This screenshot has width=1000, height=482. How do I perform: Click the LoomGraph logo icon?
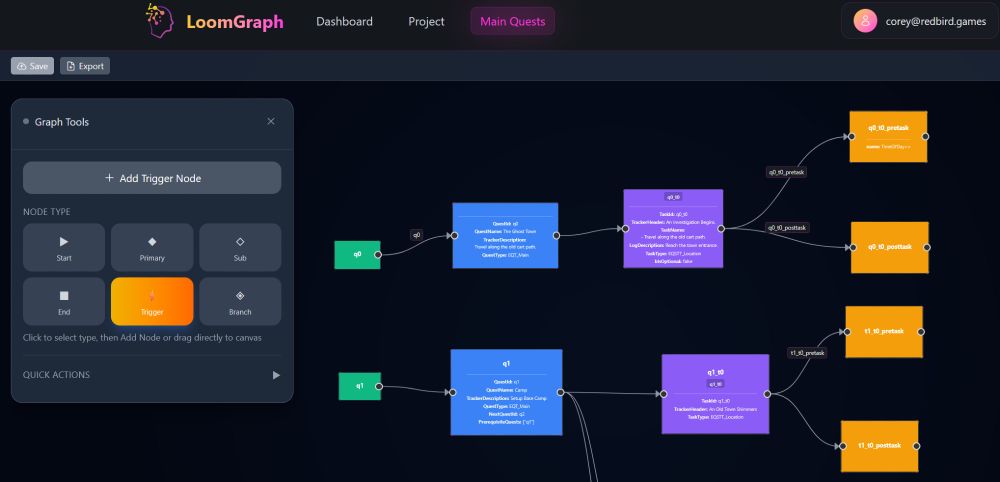[x=160, y=20]
